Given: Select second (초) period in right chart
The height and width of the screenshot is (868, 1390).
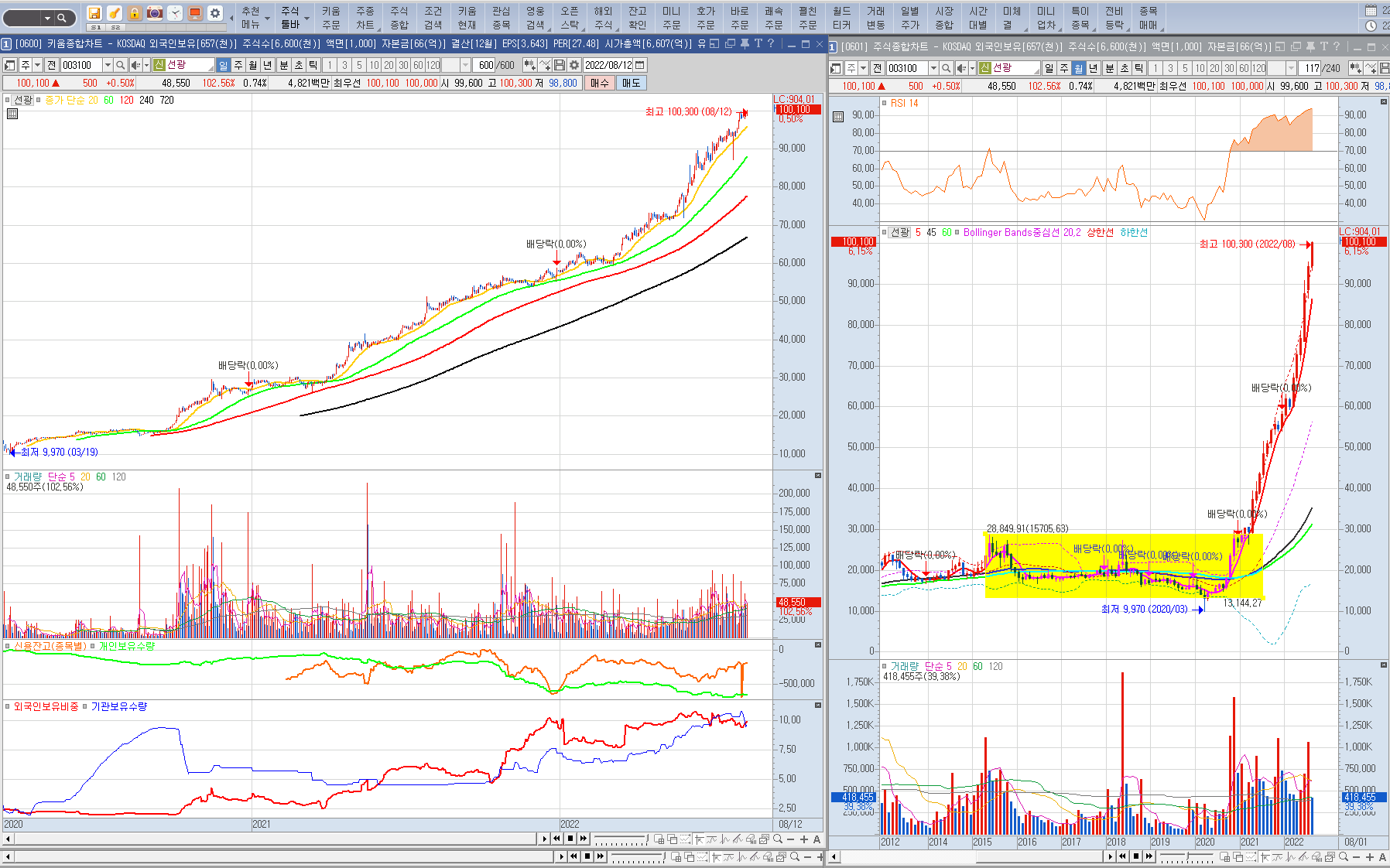Looking at the screenshot, I should click(x=1124, y=69).
